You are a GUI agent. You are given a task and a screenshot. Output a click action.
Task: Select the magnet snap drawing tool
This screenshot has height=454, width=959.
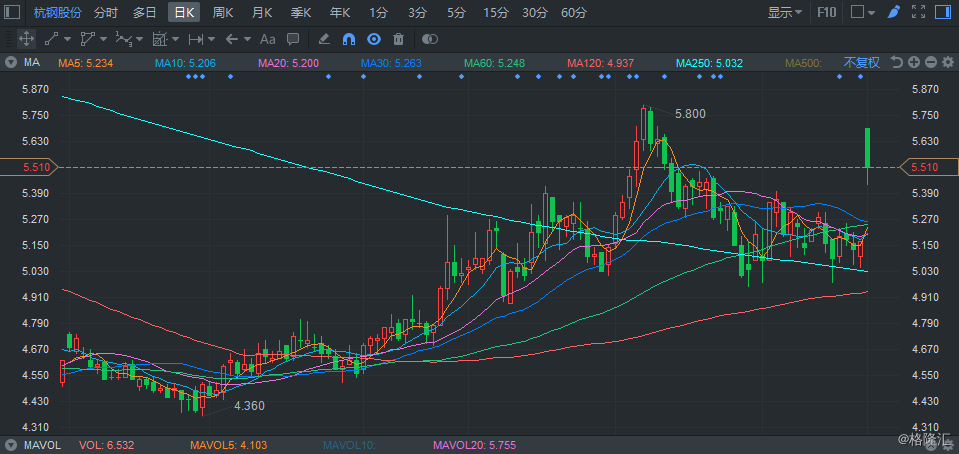coord(349,39)
